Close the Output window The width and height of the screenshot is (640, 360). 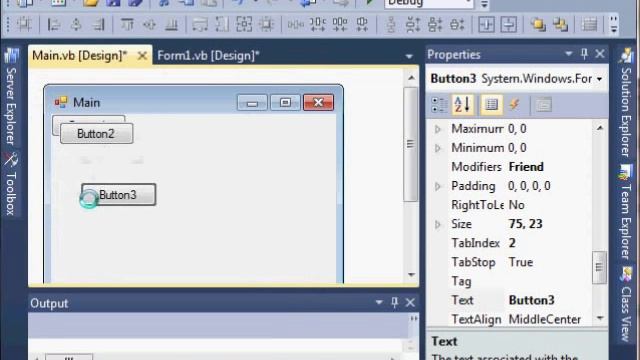tap(410, 302)
